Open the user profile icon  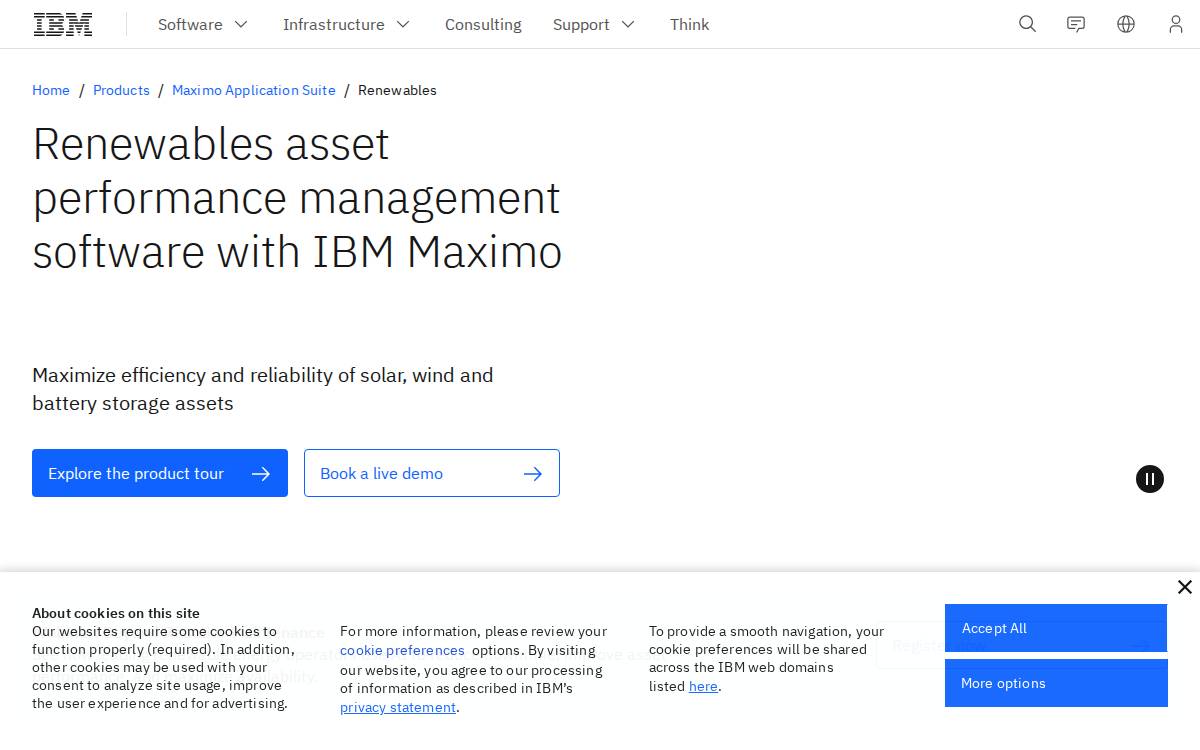click(x=1176, y=24)
